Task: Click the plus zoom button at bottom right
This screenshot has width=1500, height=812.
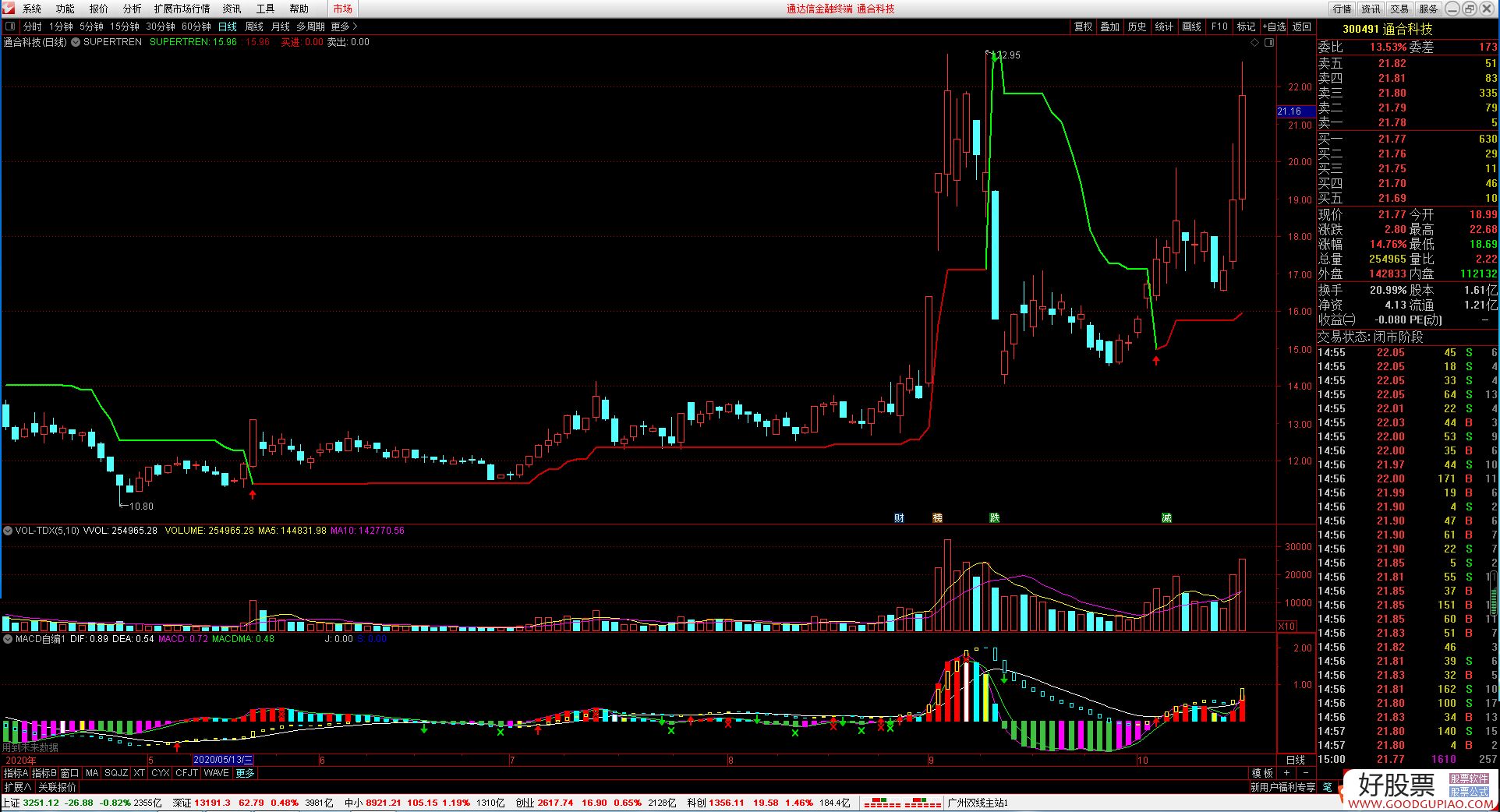Action: (1286, 773)
